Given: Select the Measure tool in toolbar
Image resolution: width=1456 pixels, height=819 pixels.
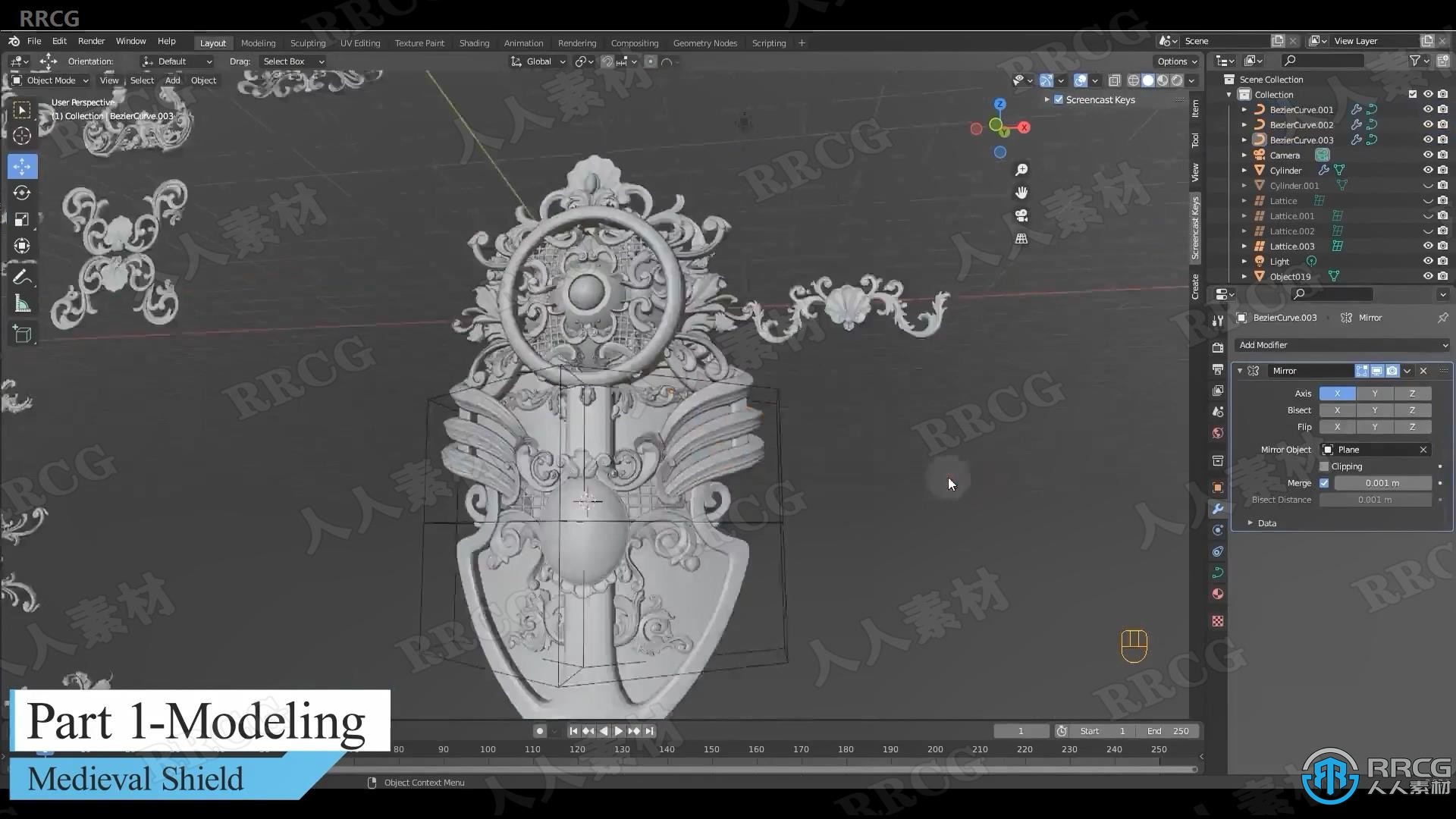Looking at the screenshot, I should (22, 304).
